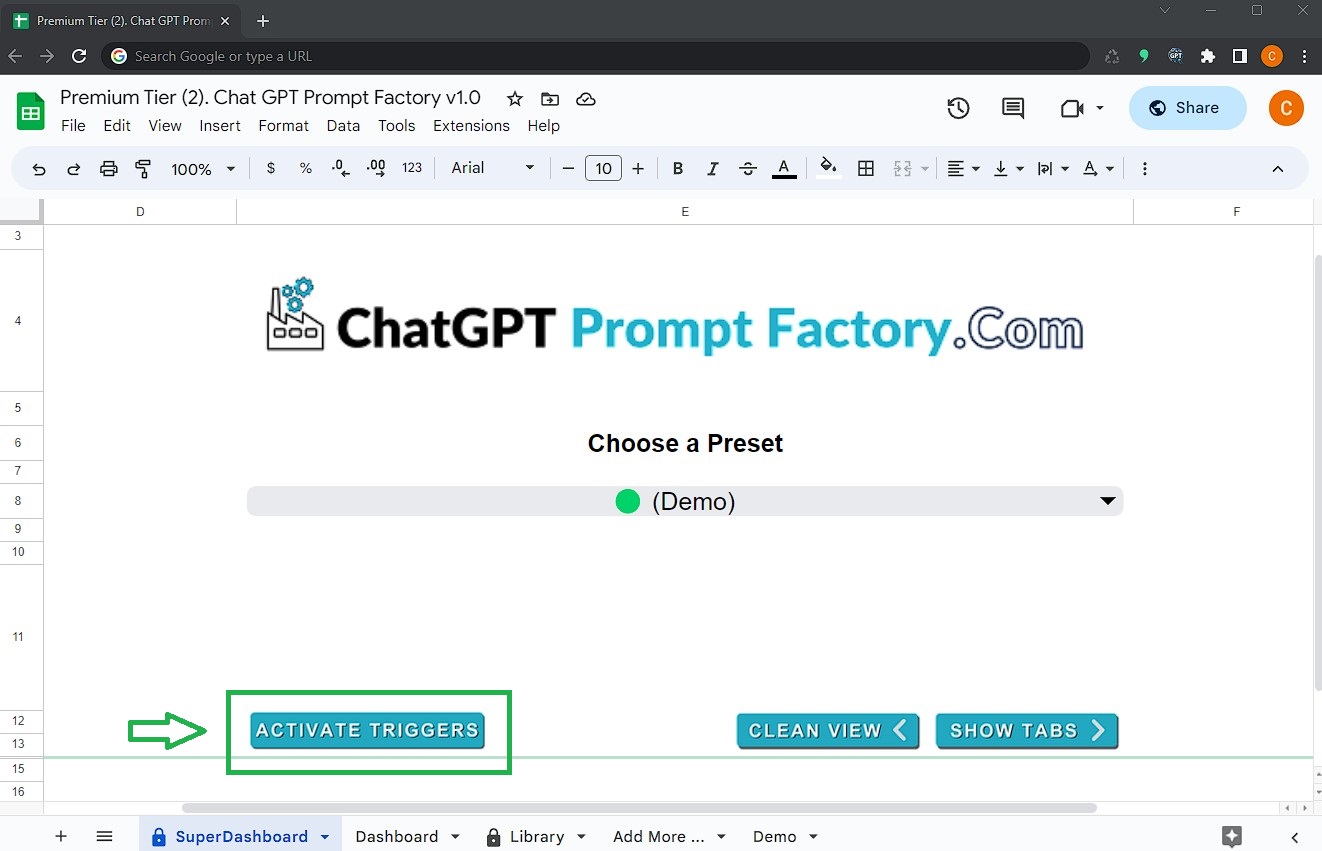Viewport: 1322px width, 851px height.
Task: Open the Borders menu
Action: tap(866, 168)
